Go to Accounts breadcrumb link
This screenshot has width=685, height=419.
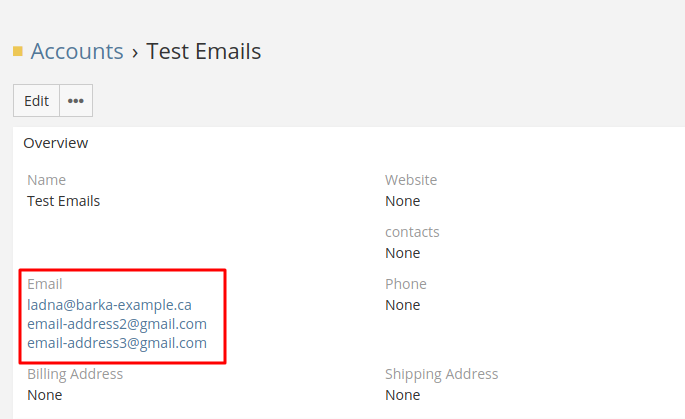[77, 51]
